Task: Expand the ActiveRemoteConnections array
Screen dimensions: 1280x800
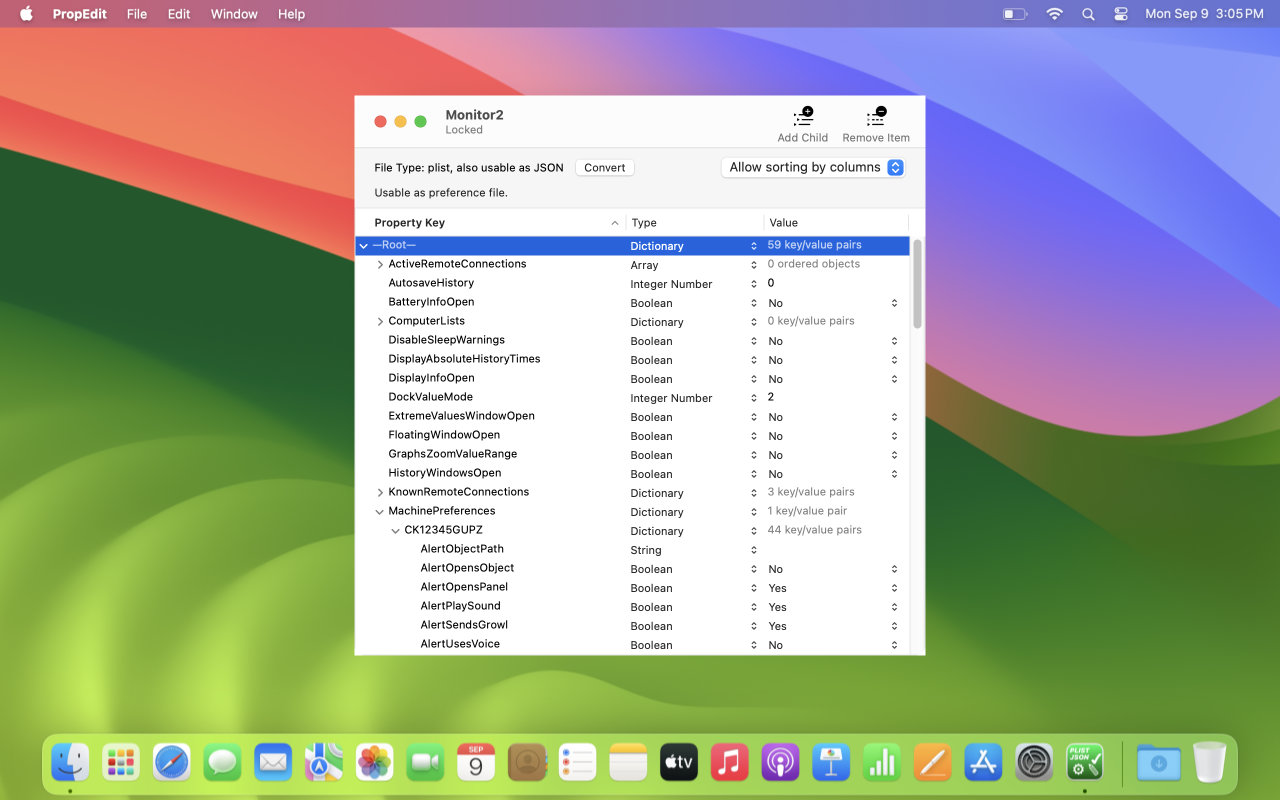Action: coord(380,265)
